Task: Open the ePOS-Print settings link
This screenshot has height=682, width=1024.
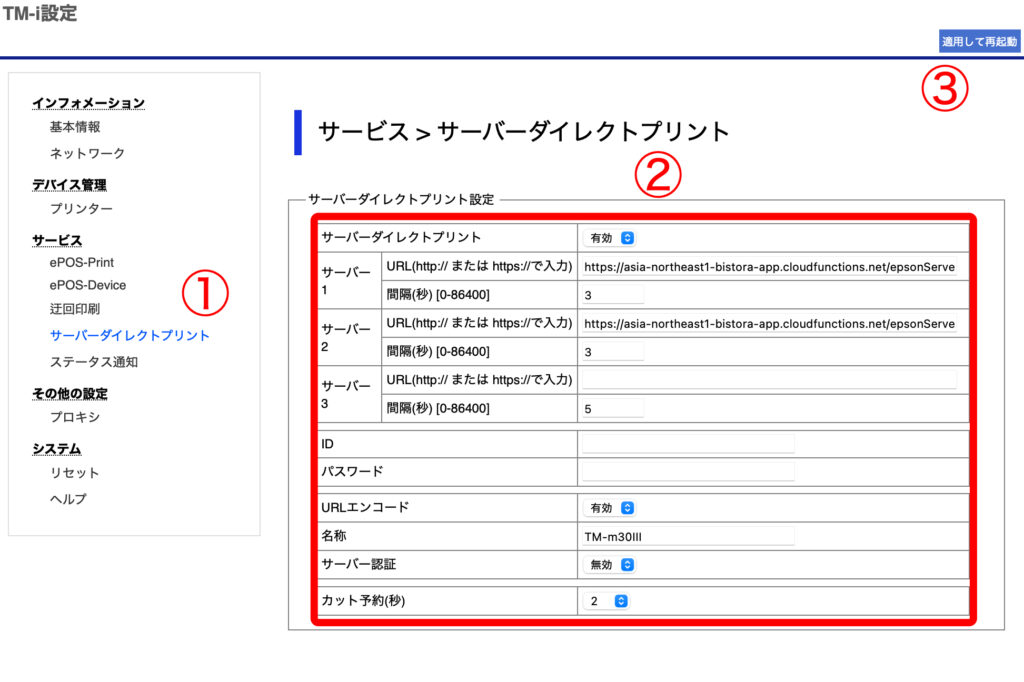Action: pos(82,262)
